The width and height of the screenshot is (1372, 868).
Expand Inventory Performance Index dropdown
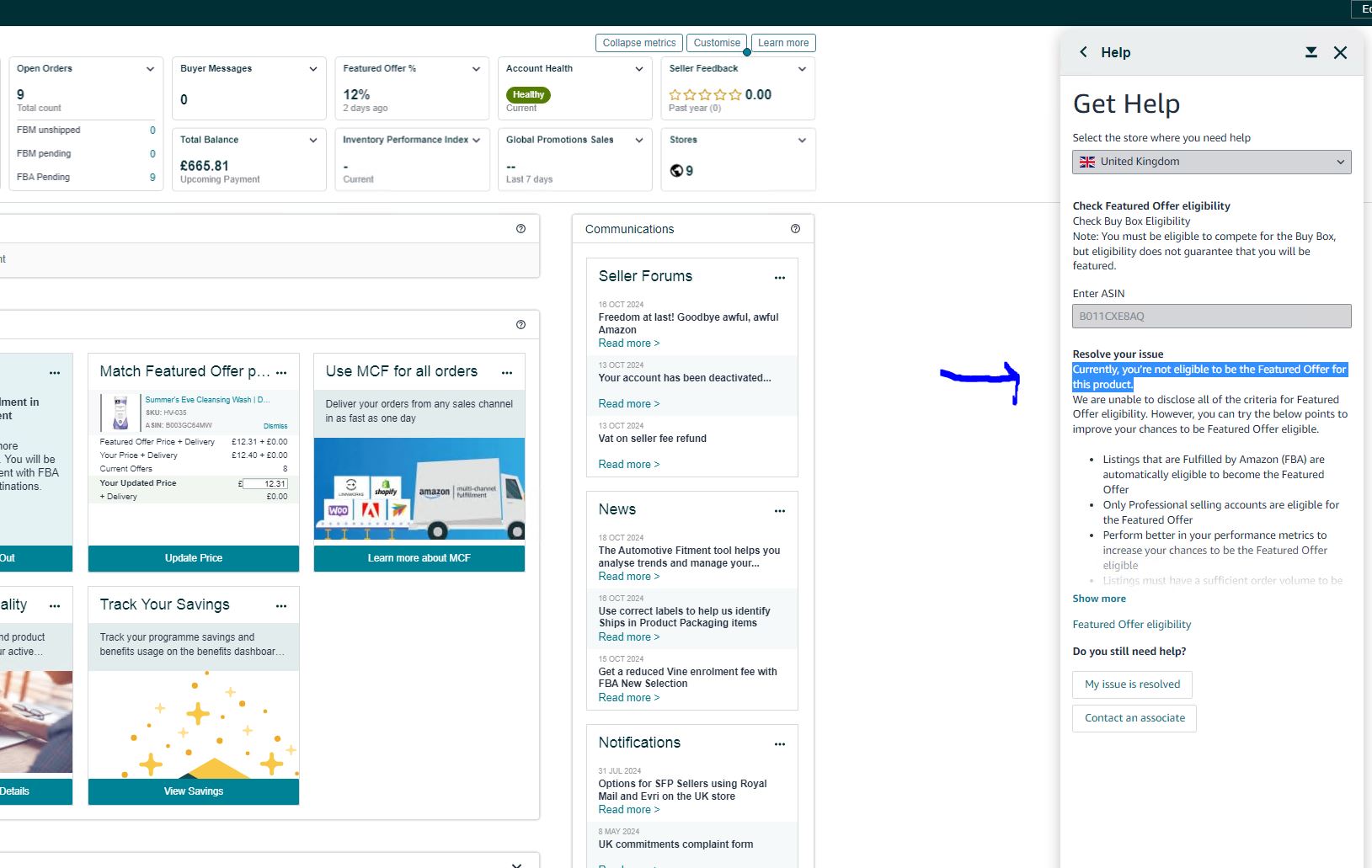(476, 141)
